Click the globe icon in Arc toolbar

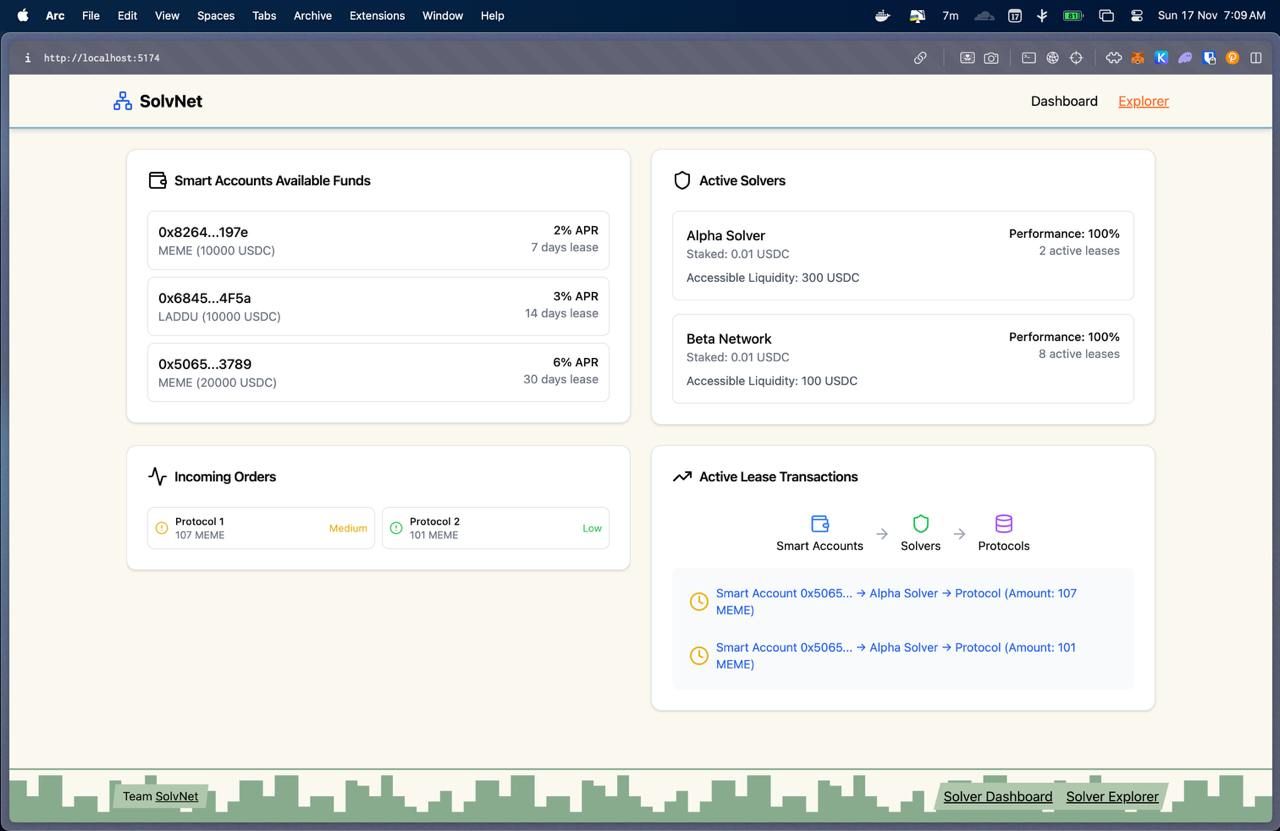[x=1052, y=58]
